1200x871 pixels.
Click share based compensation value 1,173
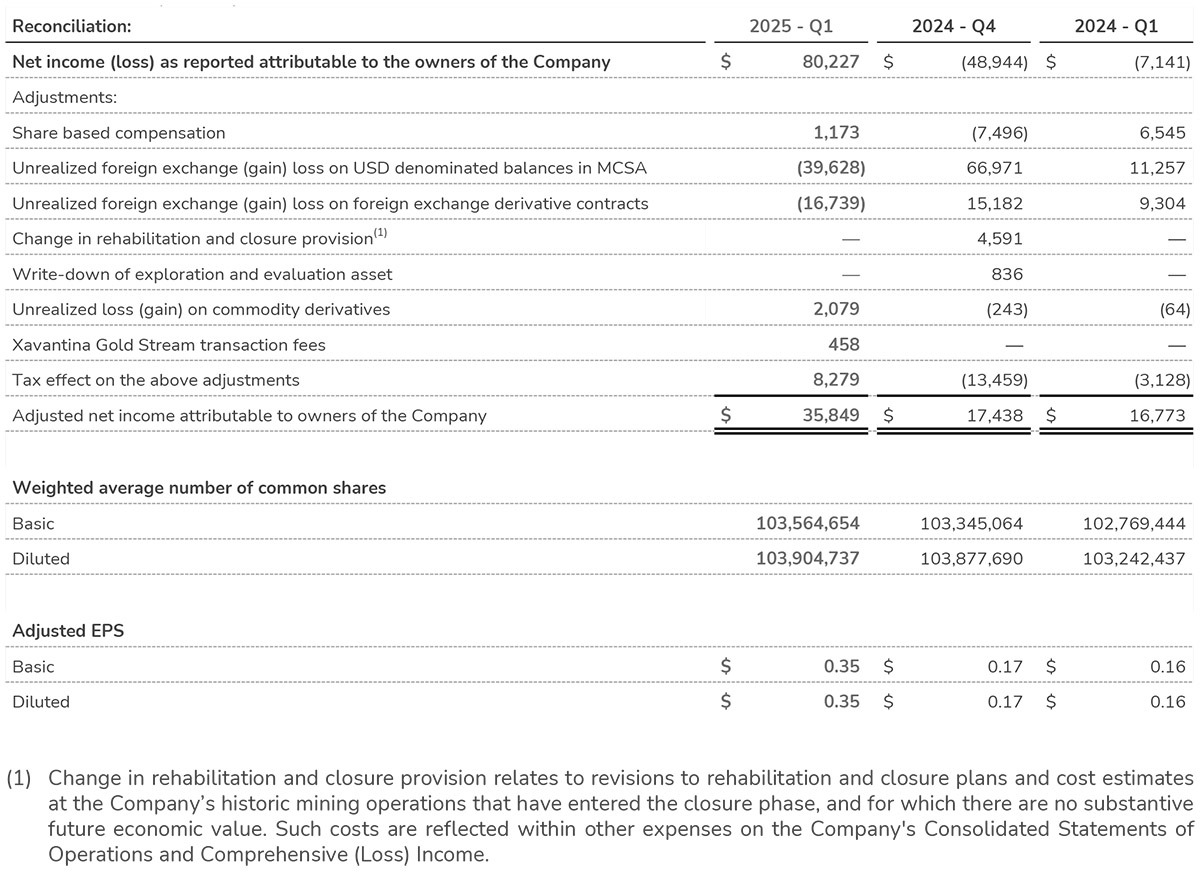point(837,132)
